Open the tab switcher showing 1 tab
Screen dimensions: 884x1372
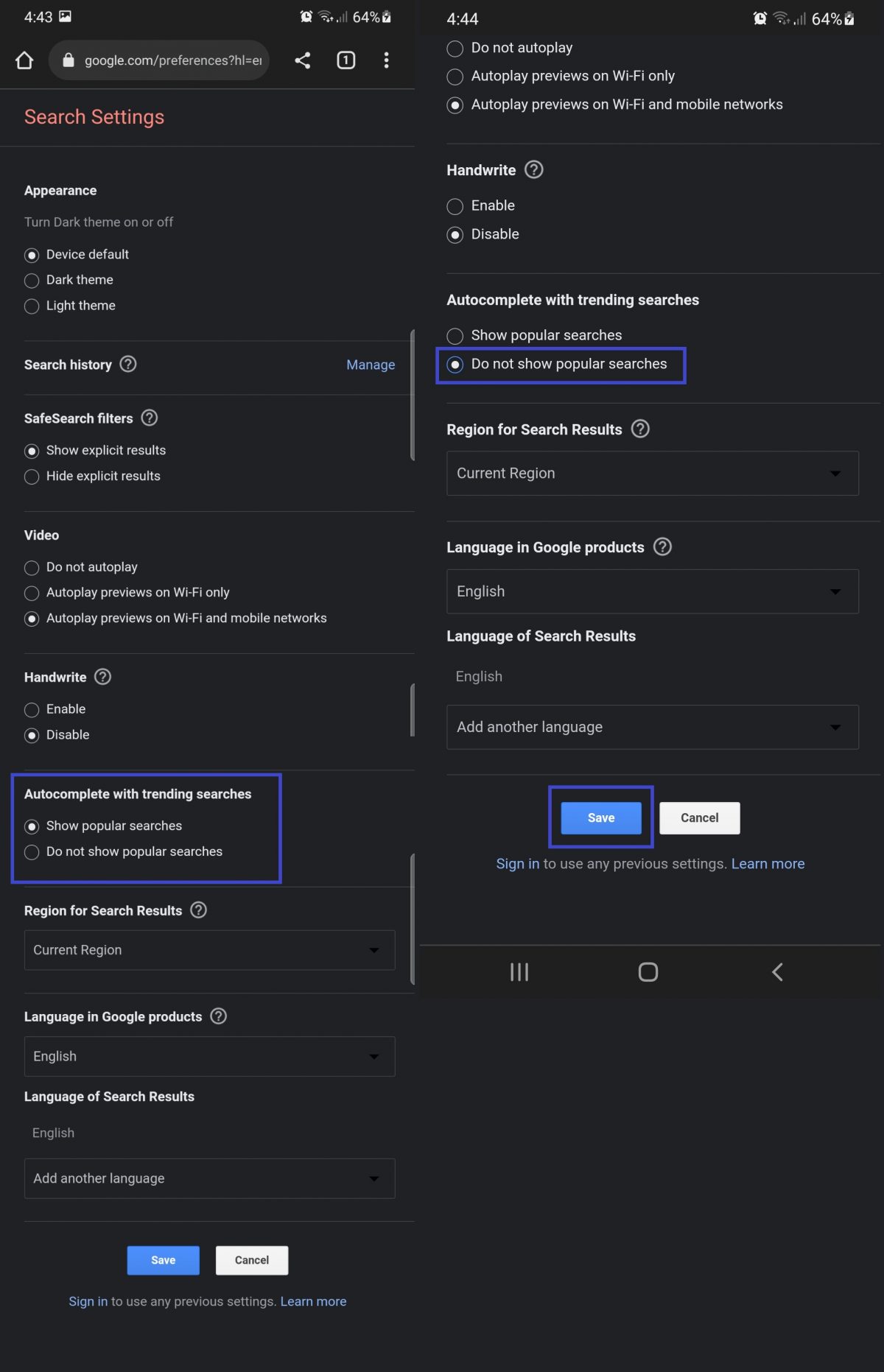click(345, 60)
